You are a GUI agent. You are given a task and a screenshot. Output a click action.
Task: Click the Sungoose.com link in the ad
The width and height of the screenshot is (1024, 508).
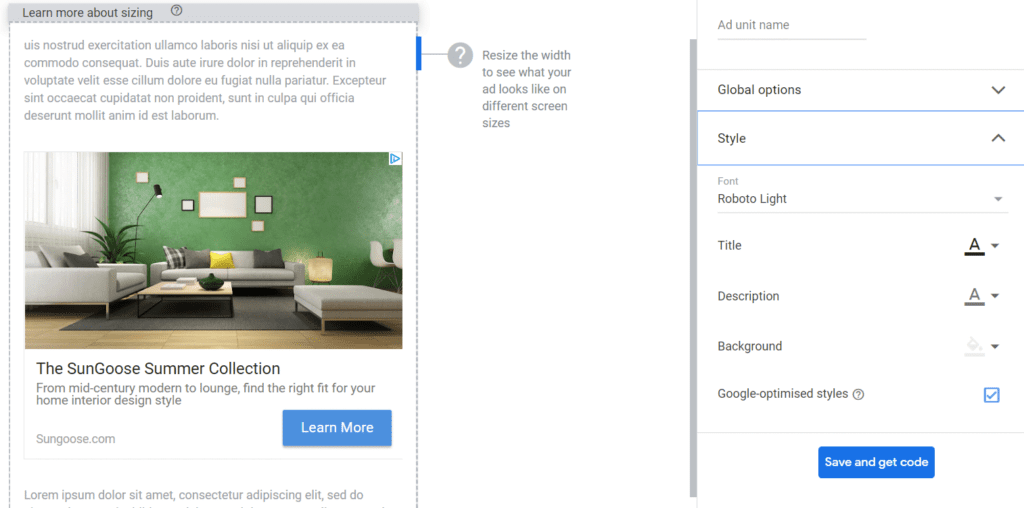pos(76,439)
